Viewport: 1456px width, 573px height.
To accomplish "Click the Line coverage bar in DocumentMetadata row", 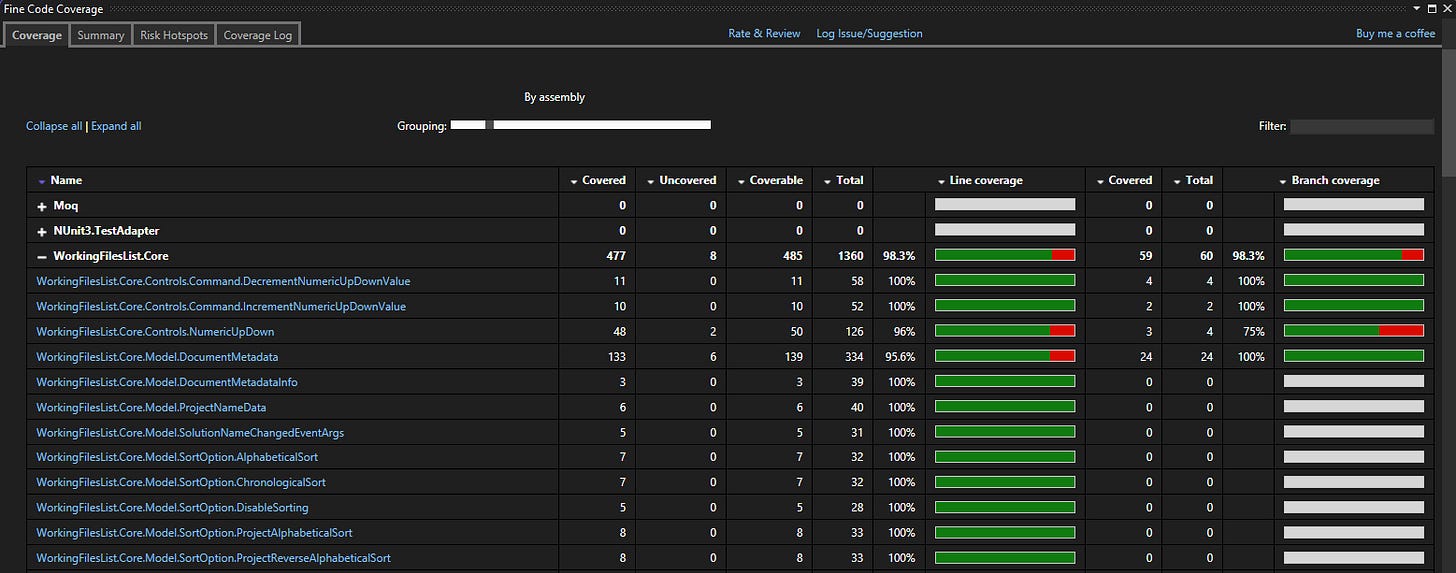I will click(x=1005, y=355).
